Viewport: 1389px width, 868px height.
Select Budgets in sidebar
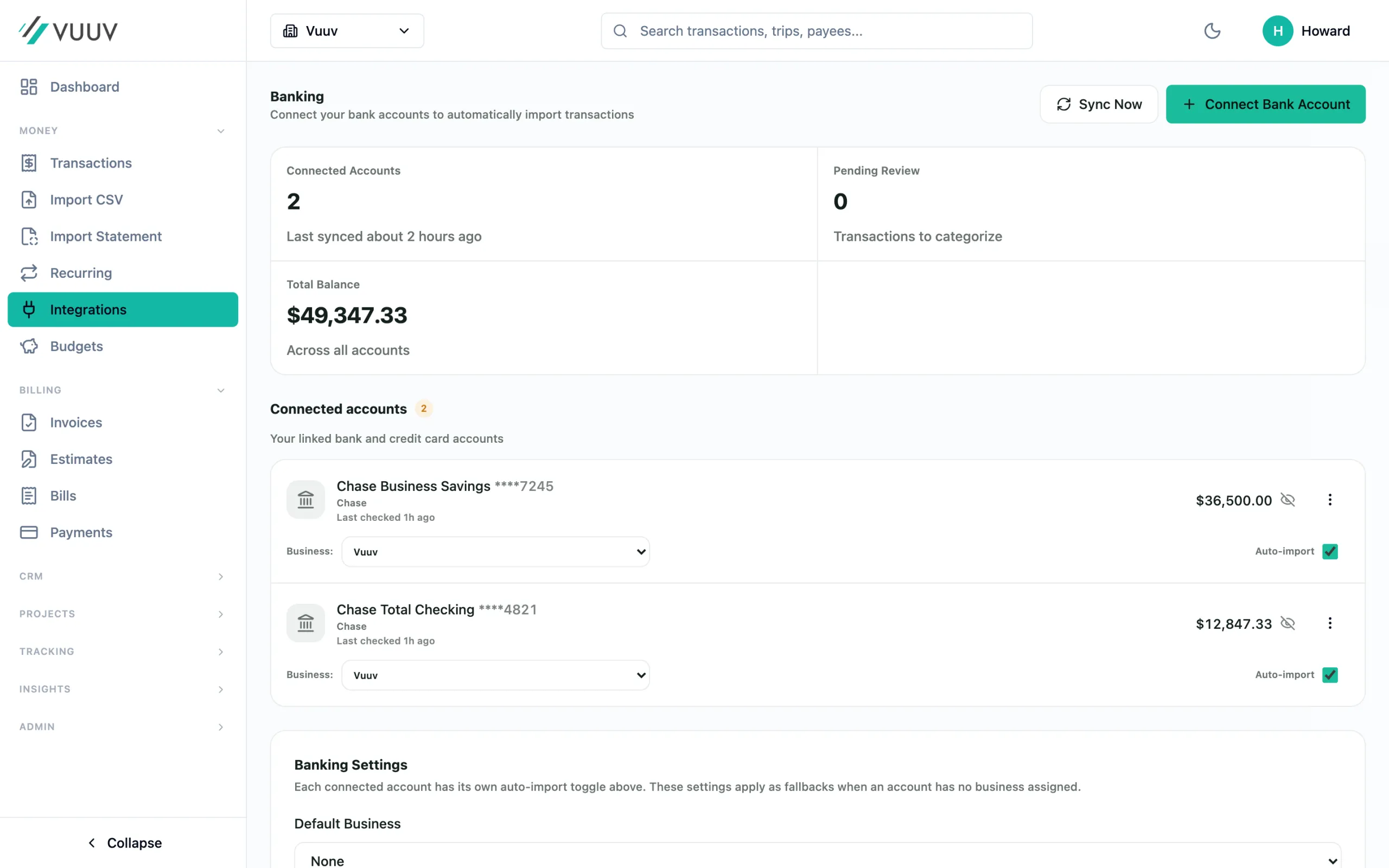123,346
